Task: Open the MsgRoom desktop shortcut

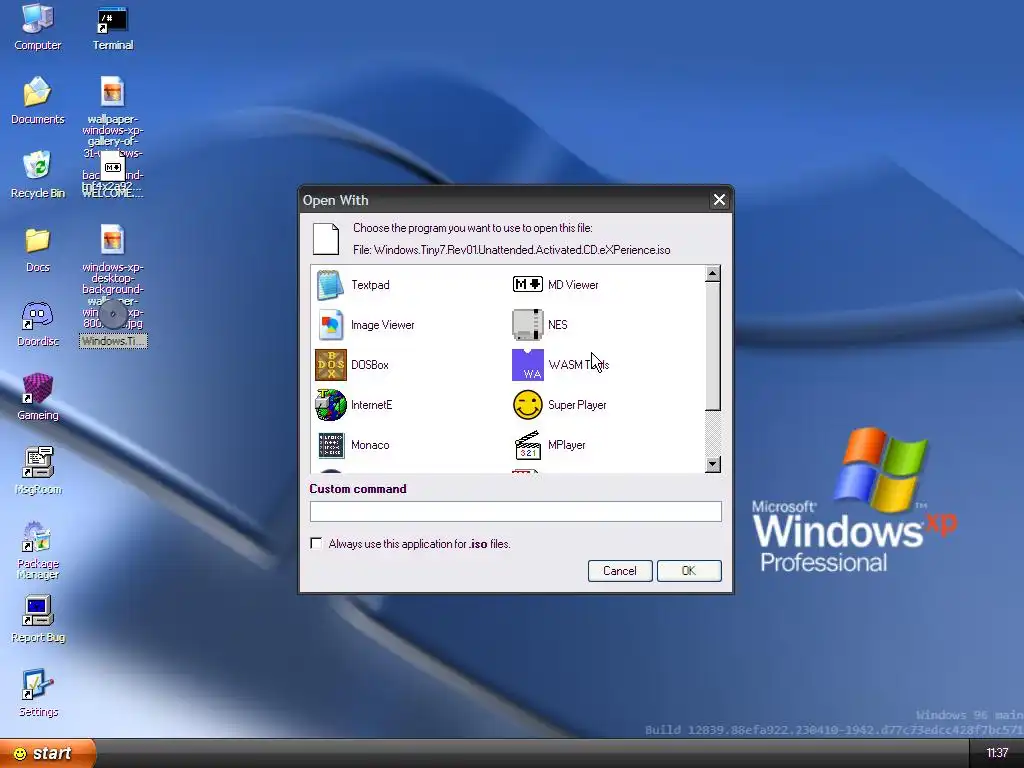Action: coord(37,472)
